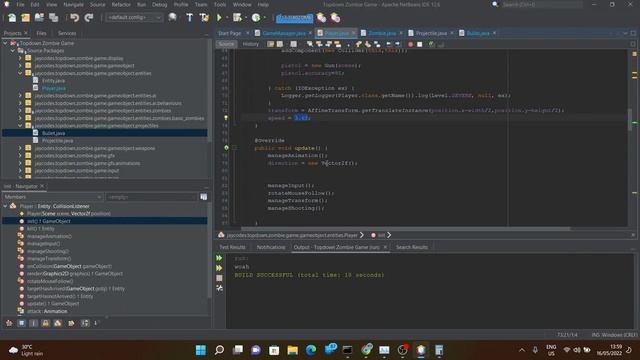Click the Clean and Build icon
The width and height of the screenshot is (640, 360).
point(204,18)
